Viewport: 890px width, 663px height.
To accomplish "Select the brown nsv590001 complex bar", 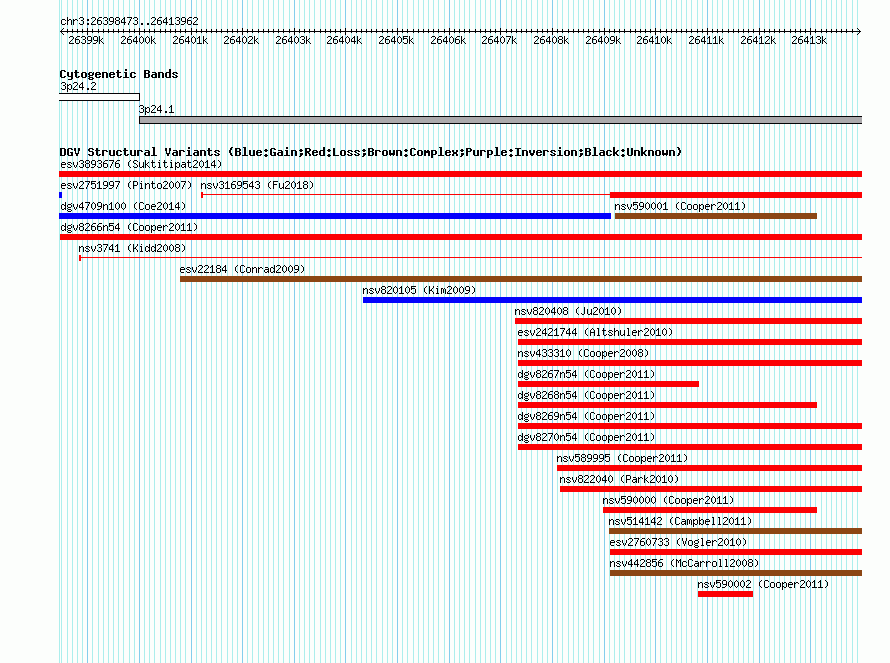I will (x=716, y=216).
